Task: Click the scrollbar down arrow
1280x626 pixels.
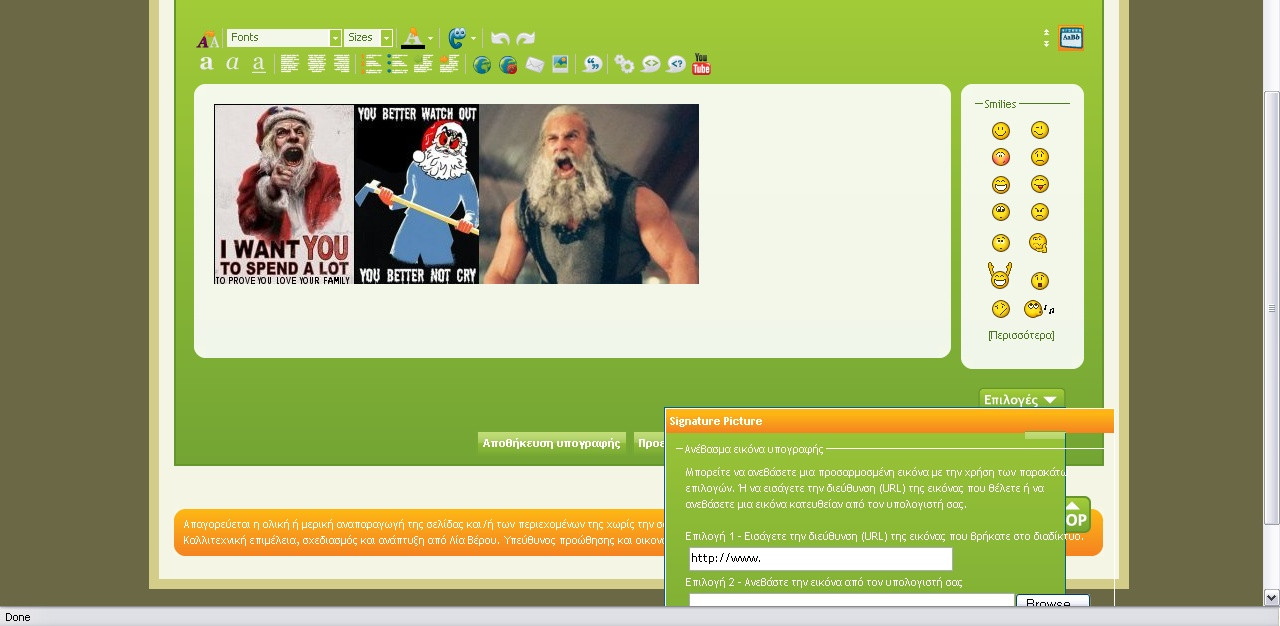Action: tap(1272, 598)
